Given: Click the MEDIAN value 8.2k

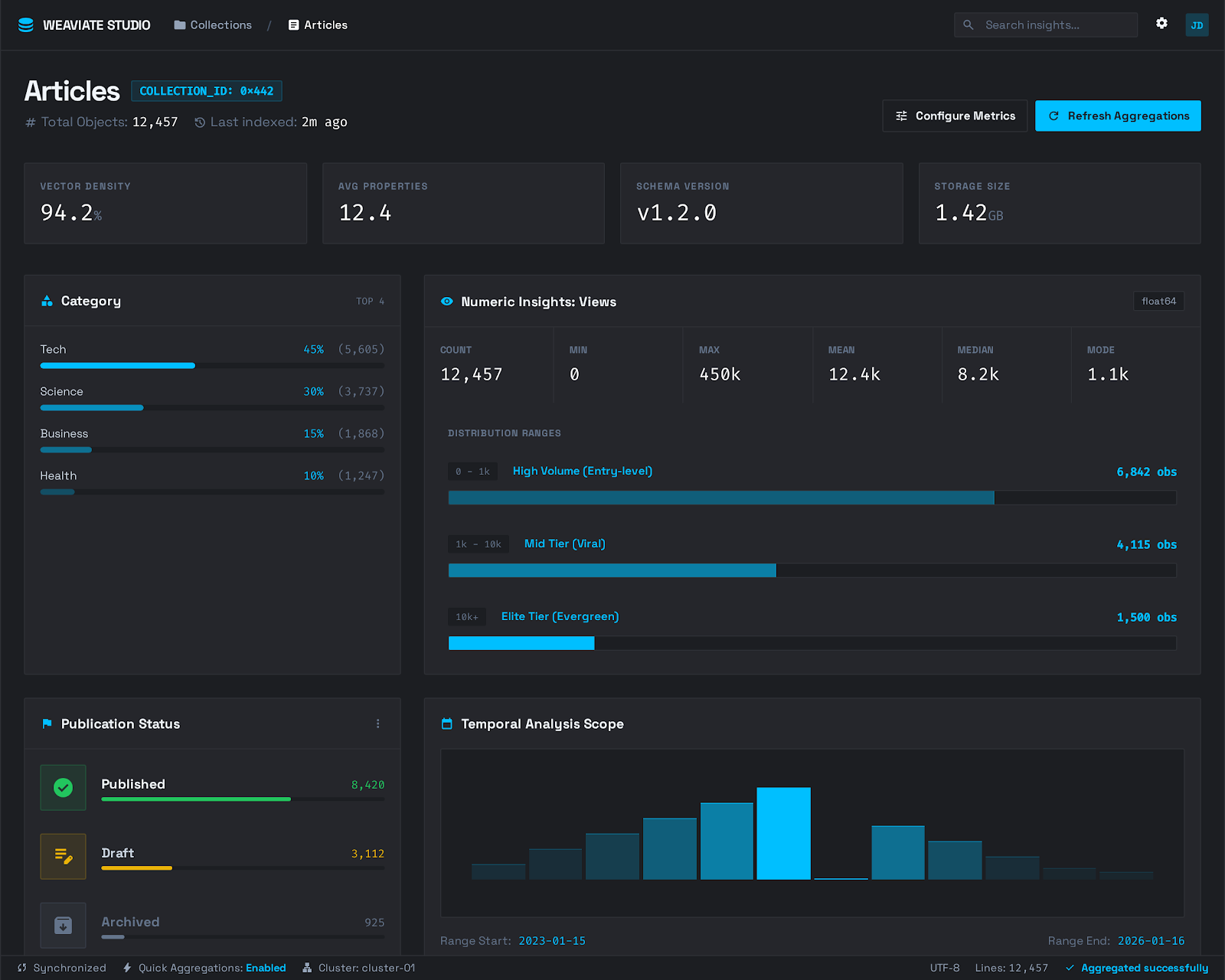Looking at the screenshot, I should (x=978, y=374).
